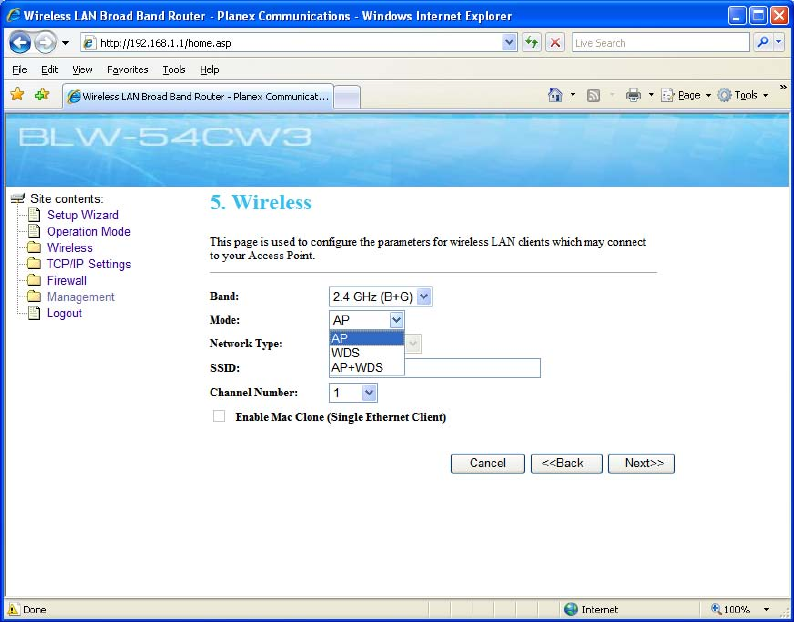This screenshot has width=794, height=622.
Task: Select AP option in Mode list
Action: point(367,338)
